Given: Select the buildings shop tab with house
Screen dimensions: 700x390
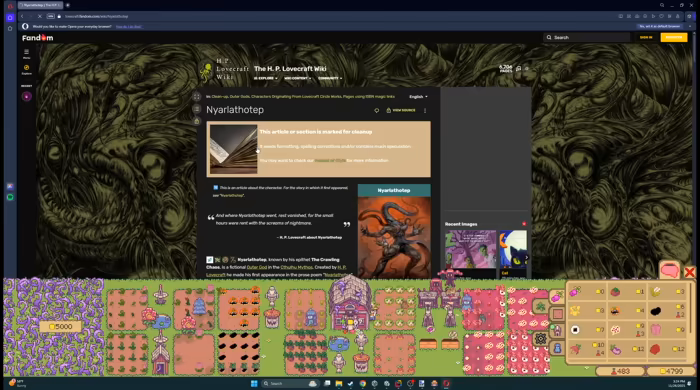Looking at the screenshot, I should 557,331.
